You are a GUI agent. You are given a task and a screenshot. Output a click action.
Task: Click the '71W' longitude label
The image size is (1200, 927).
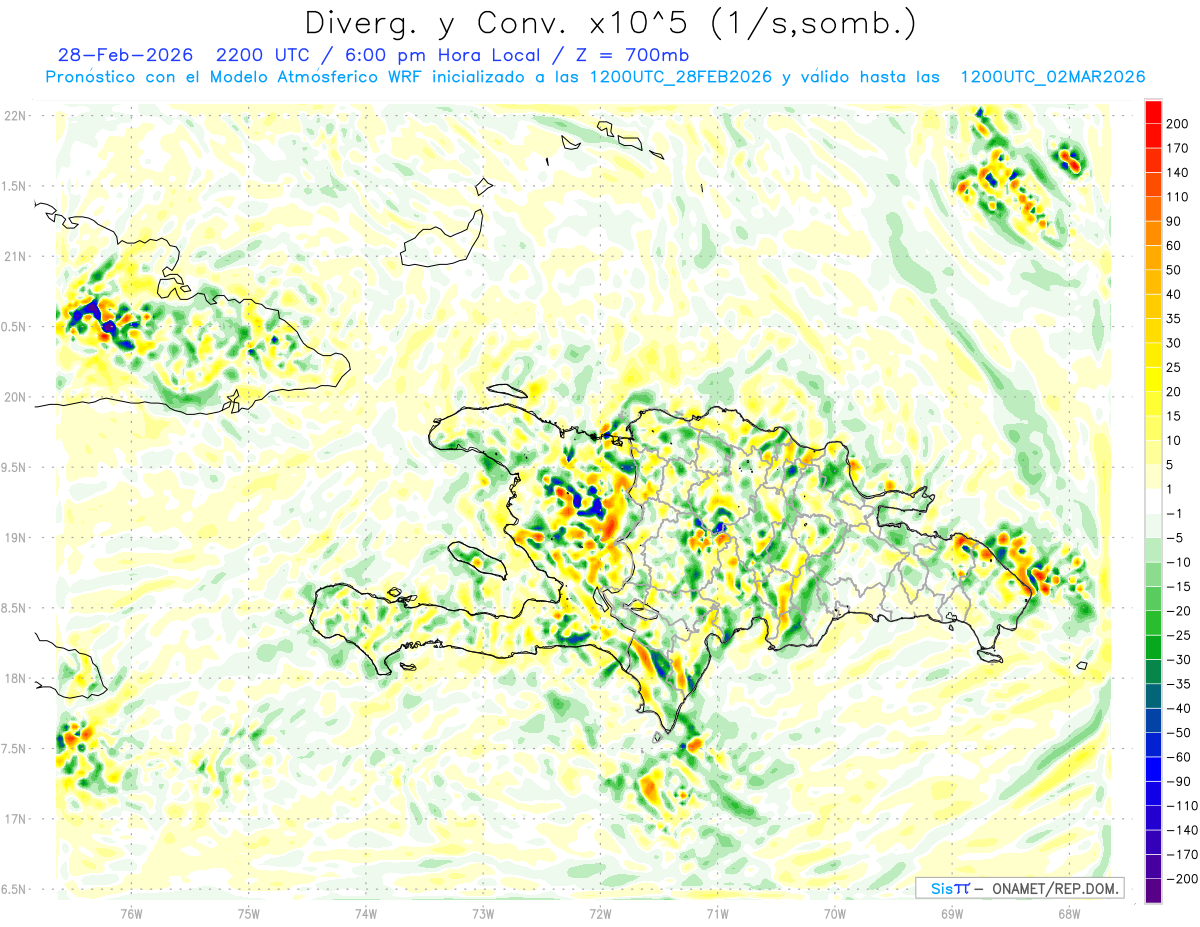point(717,913)
